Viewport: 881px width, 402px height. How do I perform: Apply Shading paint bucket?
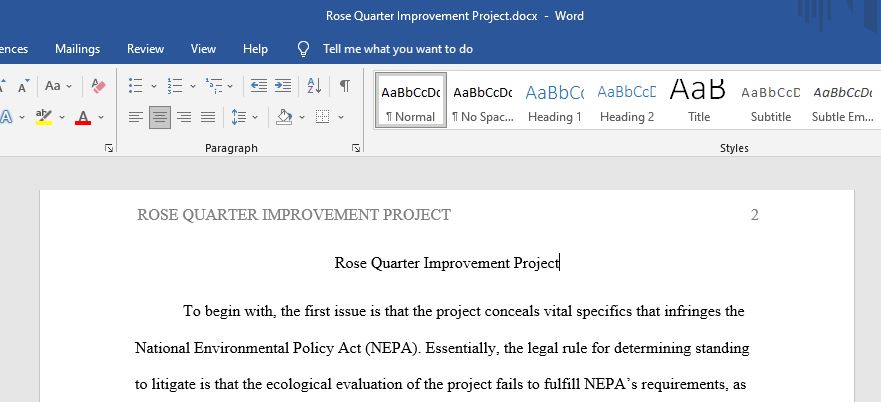coord(284,117)
